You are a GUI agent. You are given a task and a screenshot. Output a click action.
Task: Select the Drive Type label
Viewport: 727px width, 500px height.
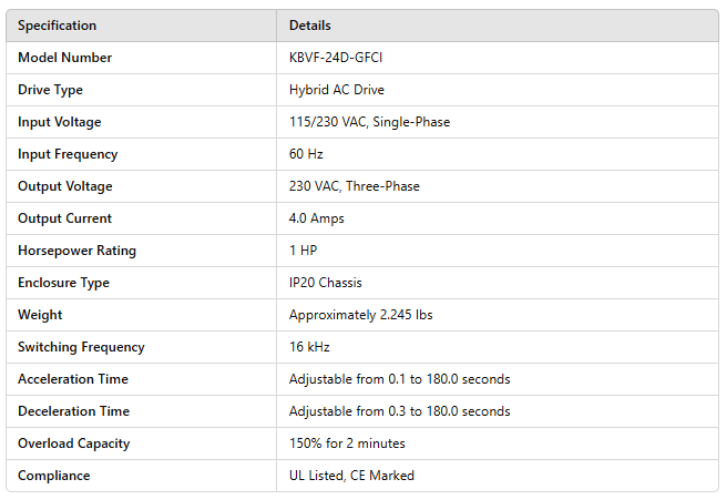(x=50, y=90)
